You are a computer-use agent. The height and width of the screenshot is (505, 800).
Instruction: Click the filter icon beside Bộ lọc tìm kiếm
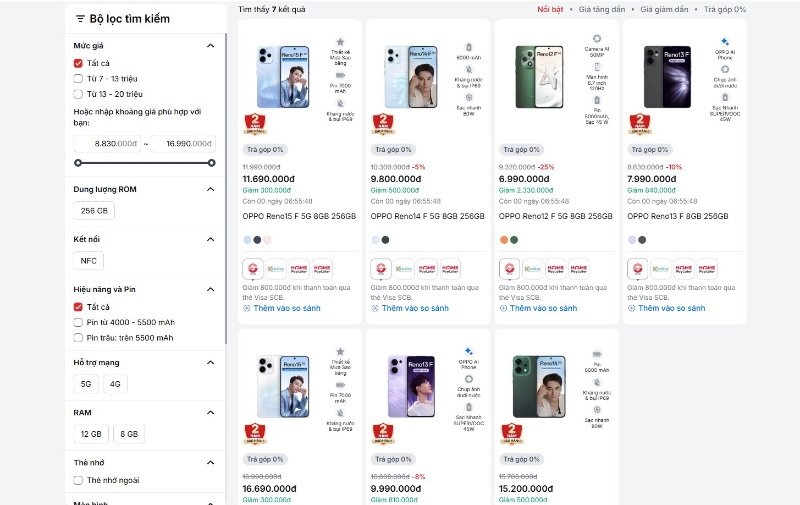click(80, 19)
